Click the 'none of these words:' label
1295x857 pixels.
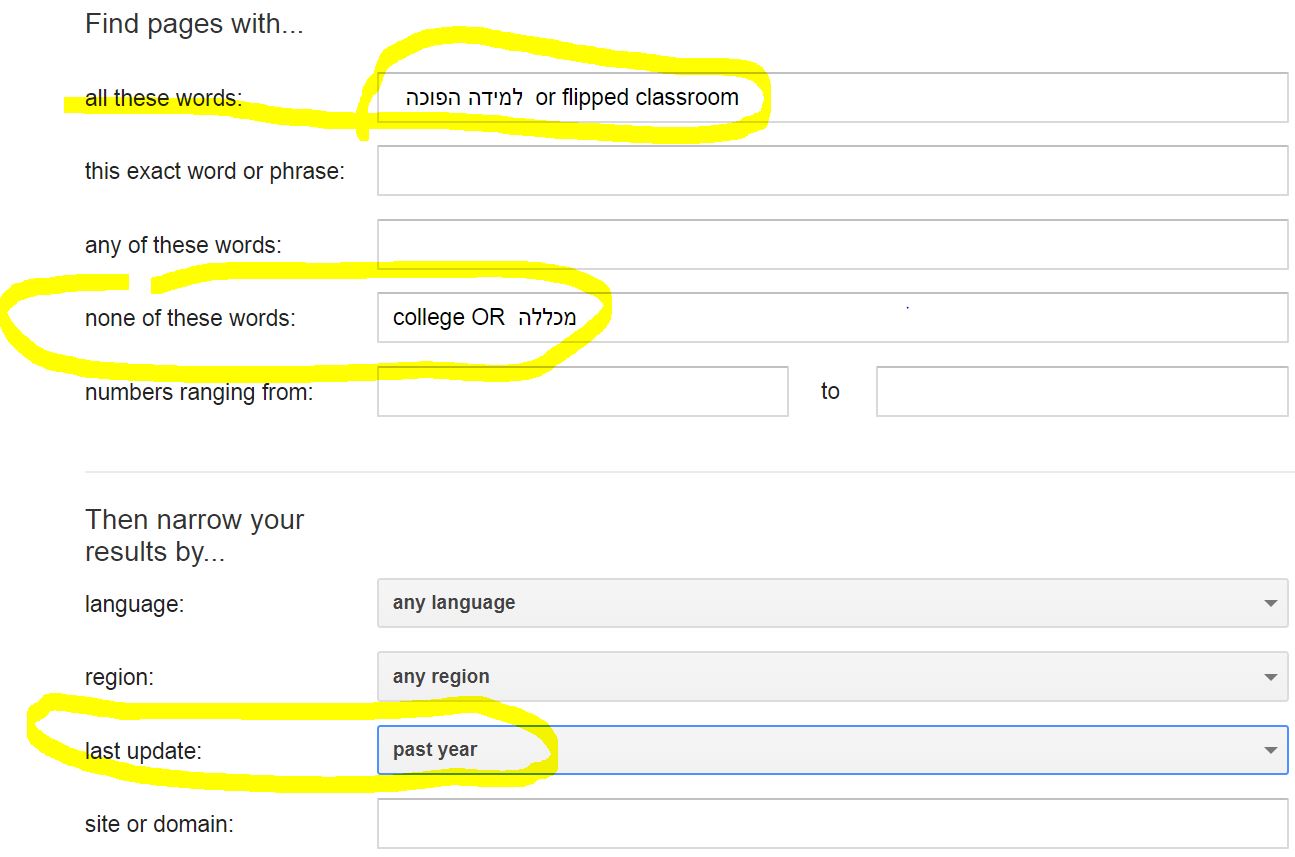190,318
